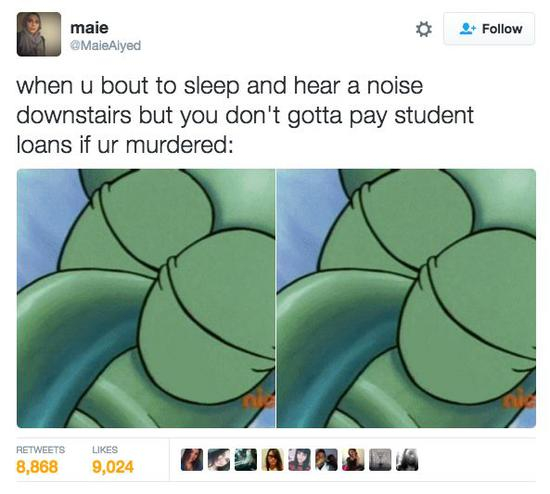Open eighth gray liker avatar thumbnail
Screen dimensions: 550x494
(x=380, y=460)
